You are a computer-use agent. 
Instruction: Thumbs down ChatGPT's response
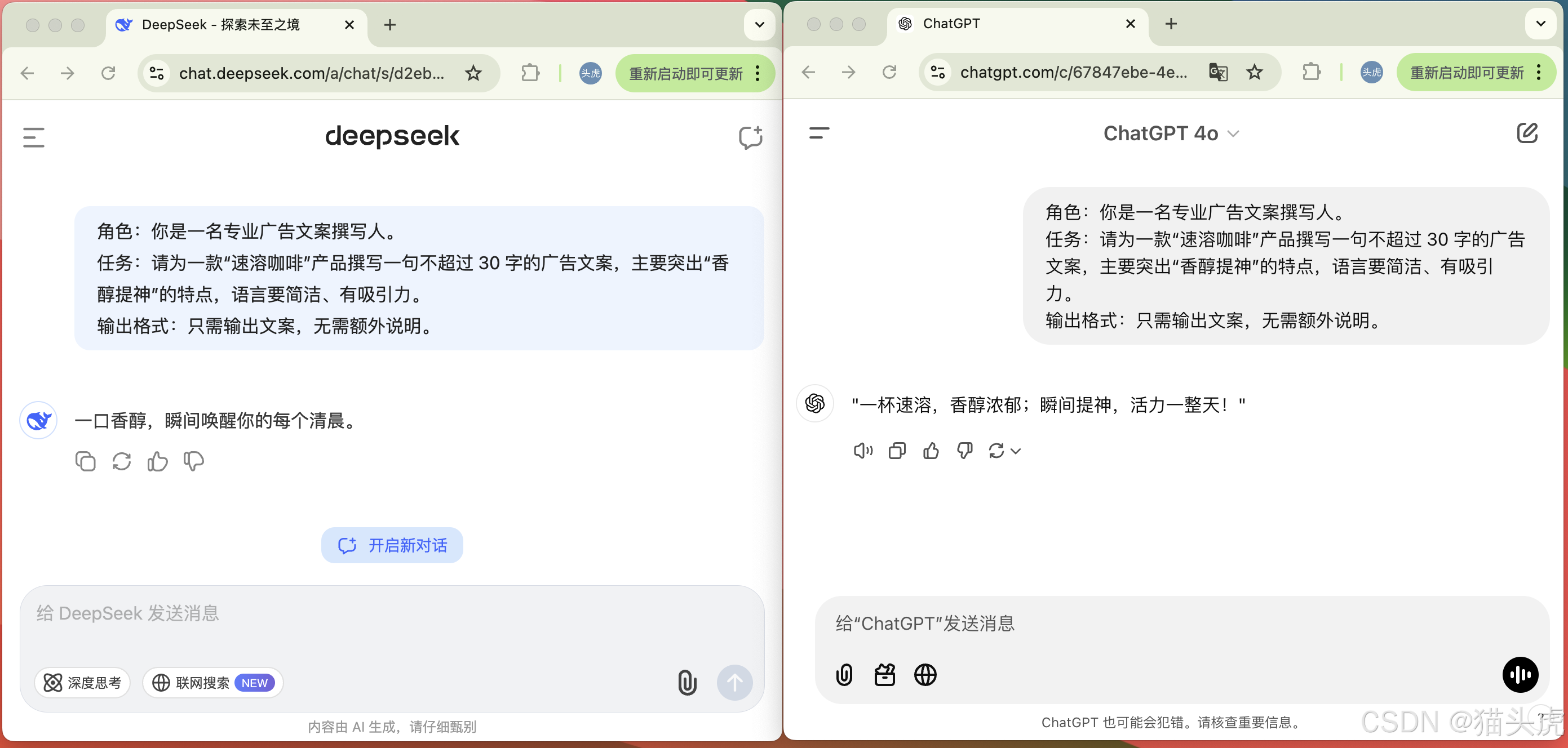[964, 451]
